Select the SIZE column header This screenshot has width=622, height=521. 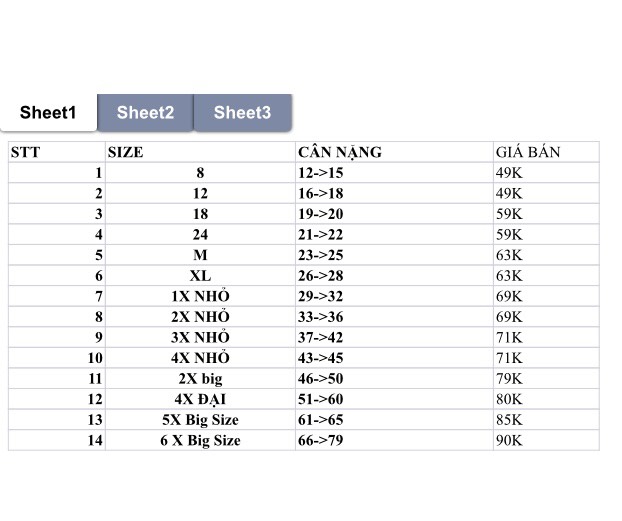click(x=200, y=152)
